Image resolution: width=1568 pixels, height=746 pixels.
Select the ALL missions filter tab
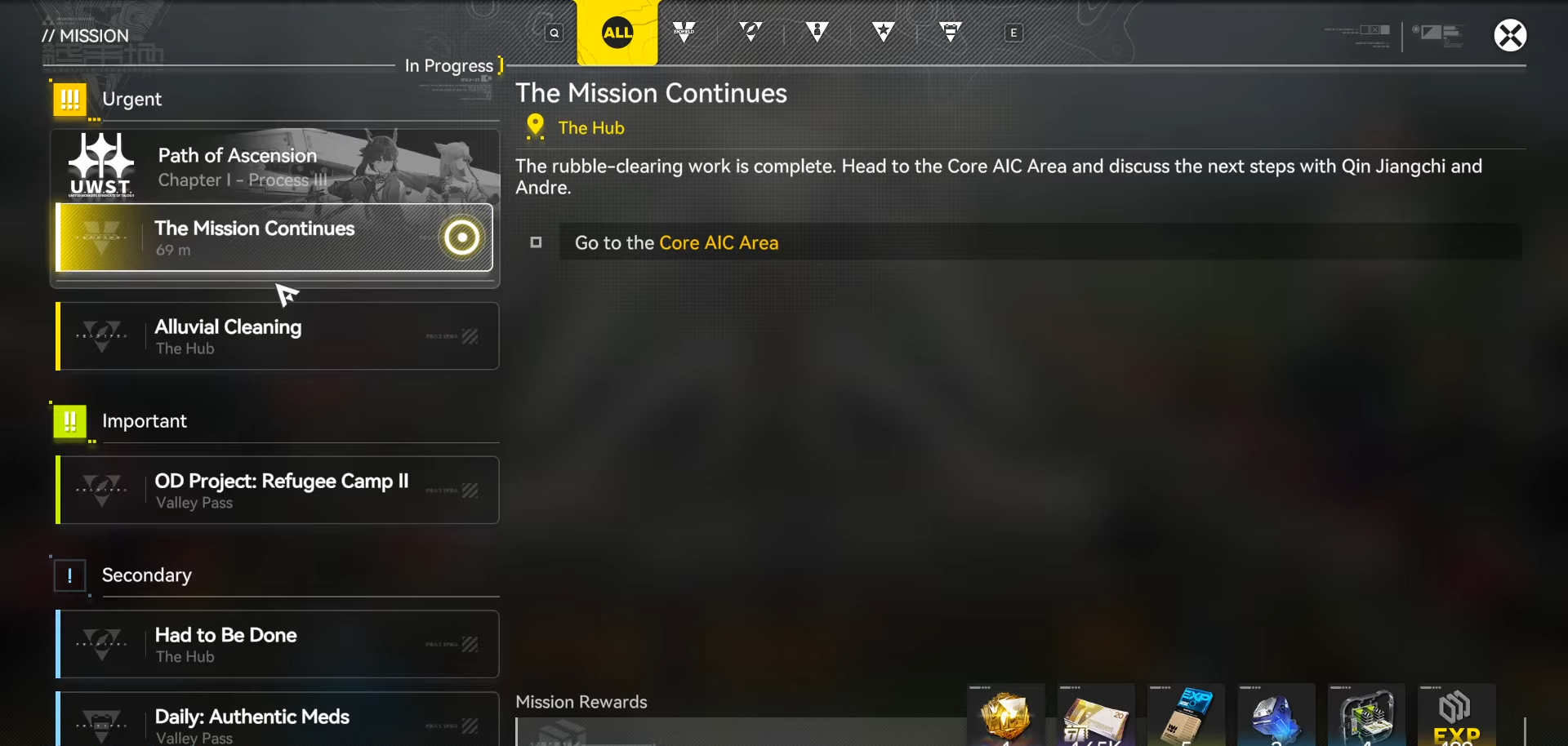(617, 33)
